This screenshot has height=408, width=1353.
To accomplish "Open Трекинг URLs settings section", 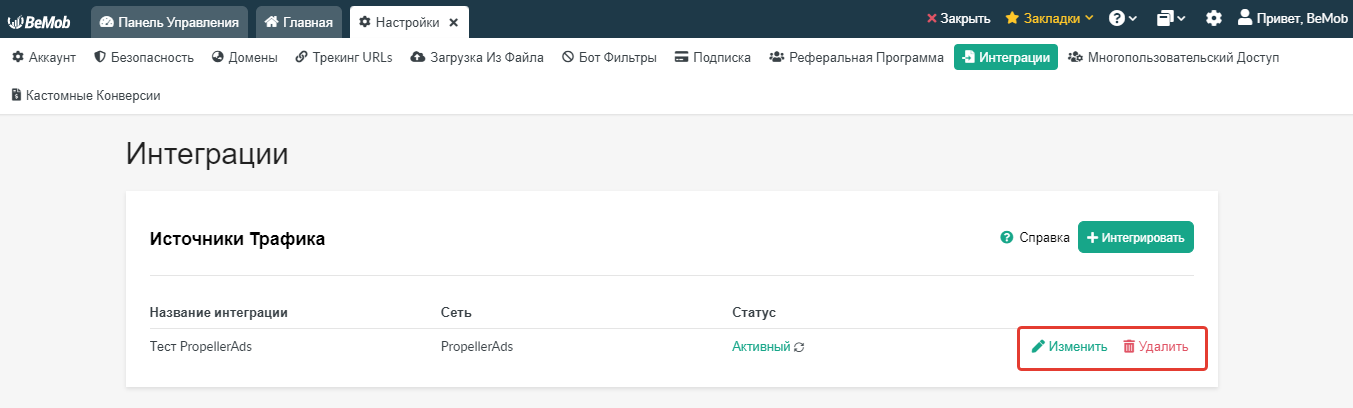I will point(344,58).
